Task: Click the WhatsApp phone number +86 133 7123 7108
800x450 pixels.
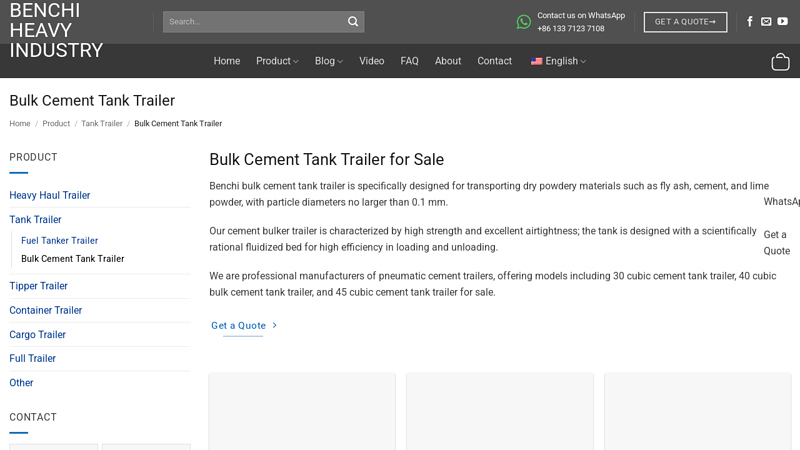Action: [570, 29]
